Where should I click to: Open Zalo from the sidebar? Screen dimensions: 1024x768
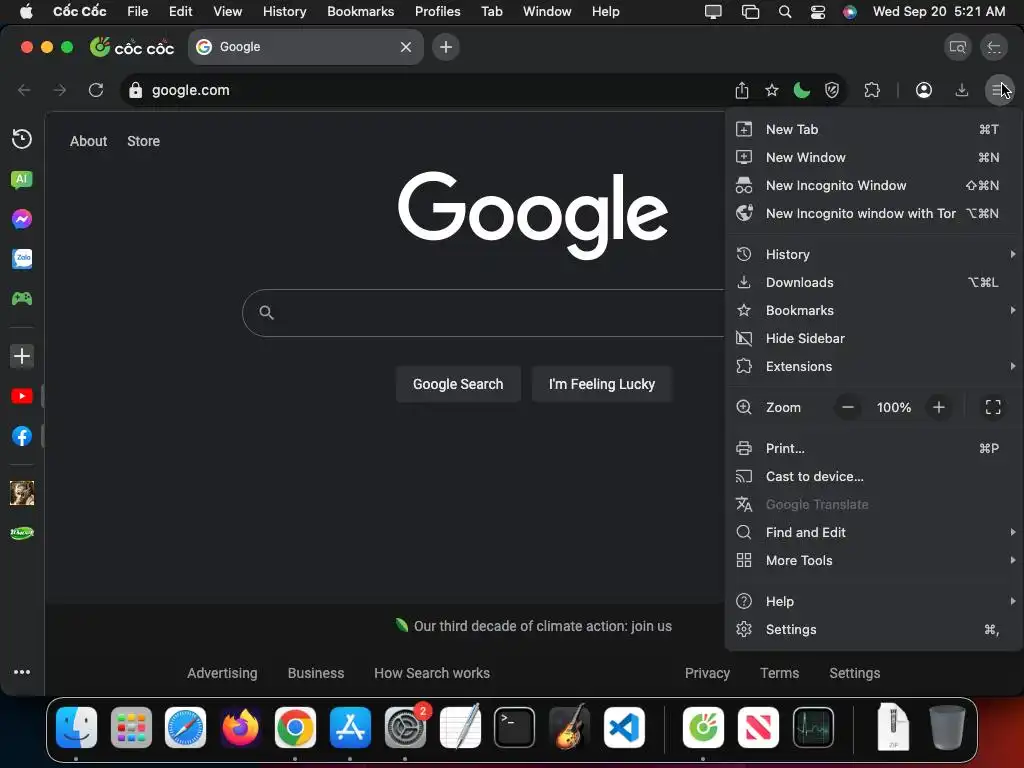pos(22,259)
